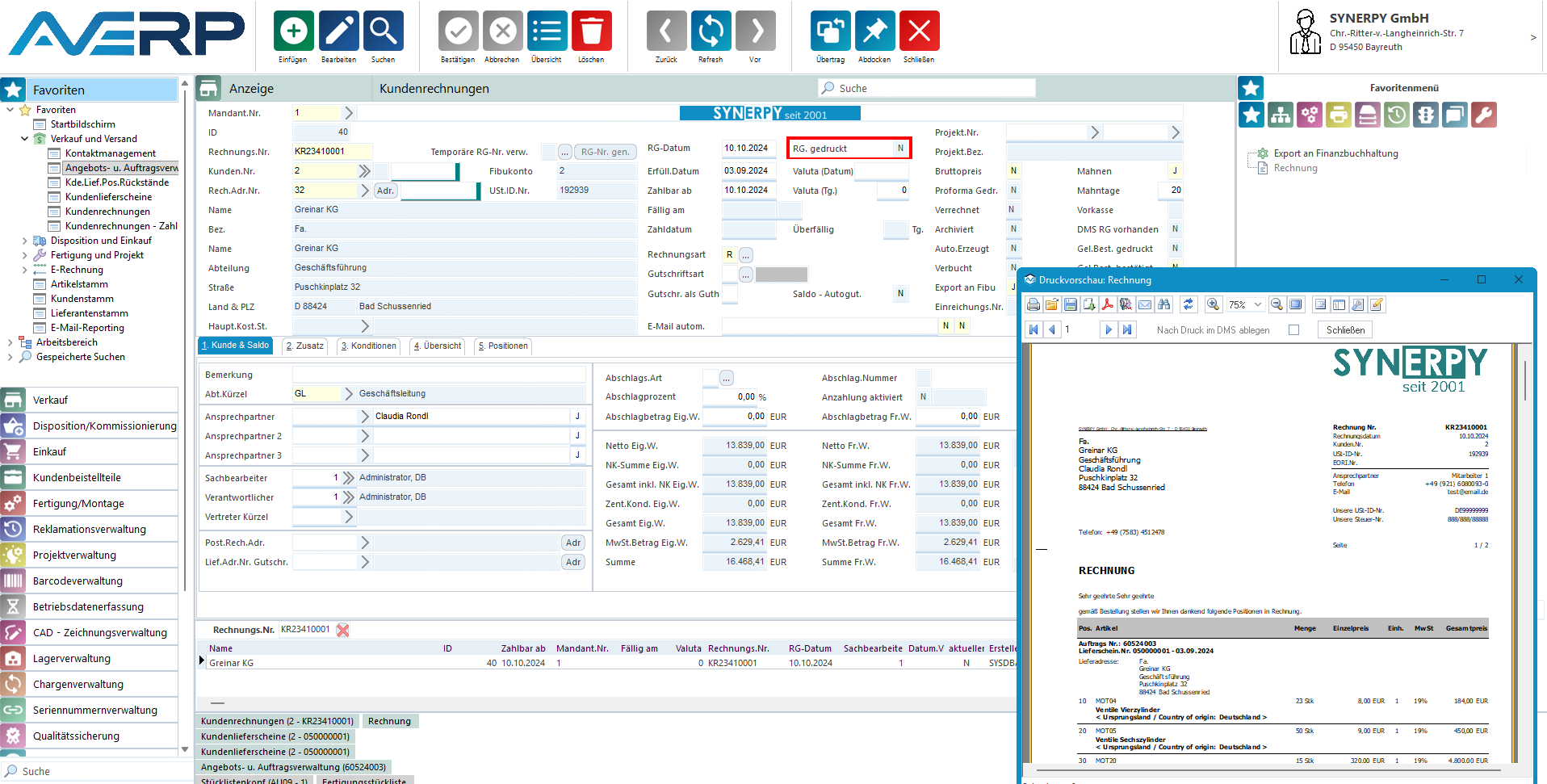Open the '3. Konditionen' tab
1547x784 pixels.
(369, 346)
